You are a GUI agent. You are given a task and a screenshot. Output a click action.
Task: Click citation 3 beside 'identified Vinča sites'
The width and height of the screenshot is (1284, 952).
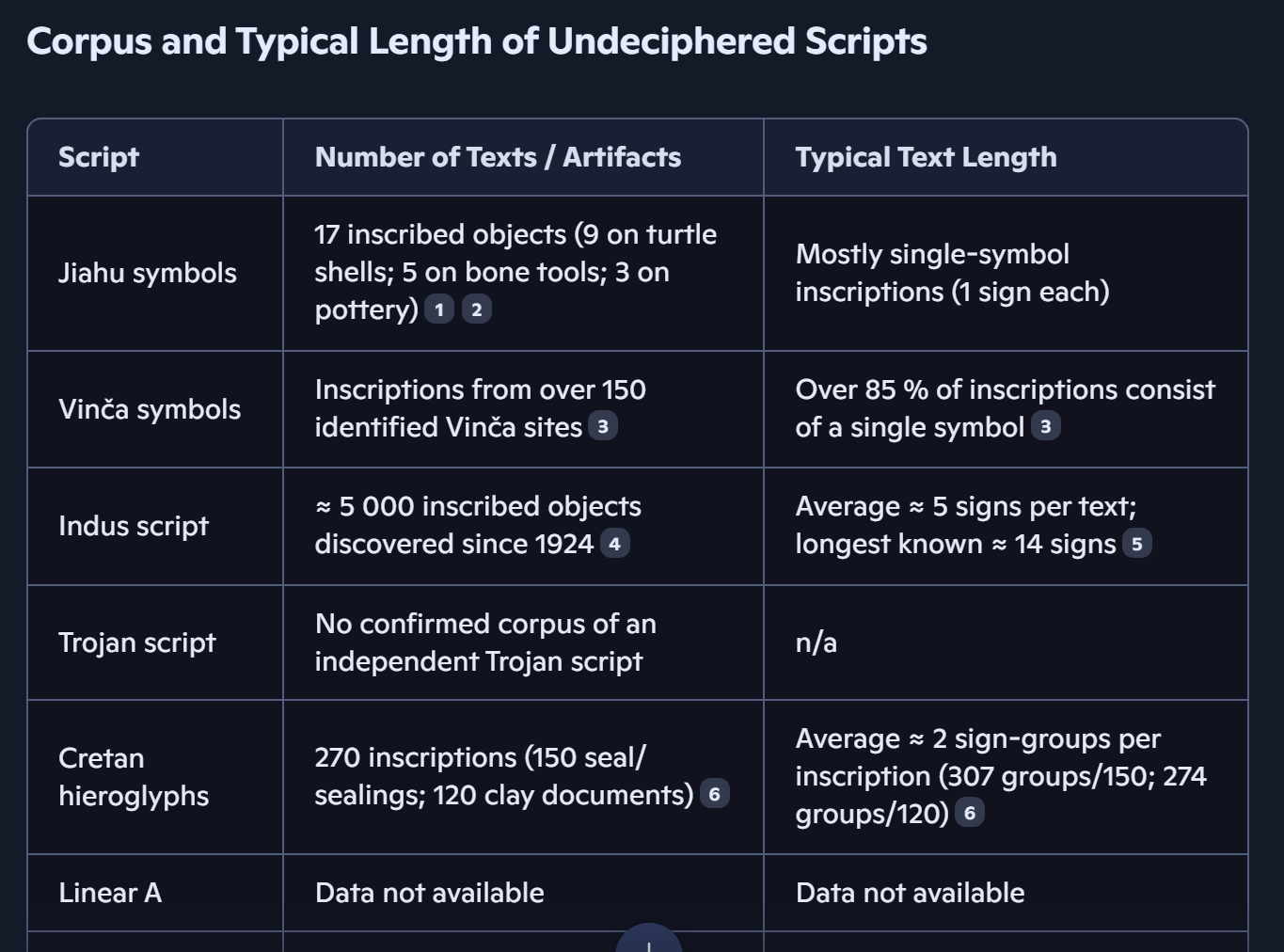click(x=603, y=427)
